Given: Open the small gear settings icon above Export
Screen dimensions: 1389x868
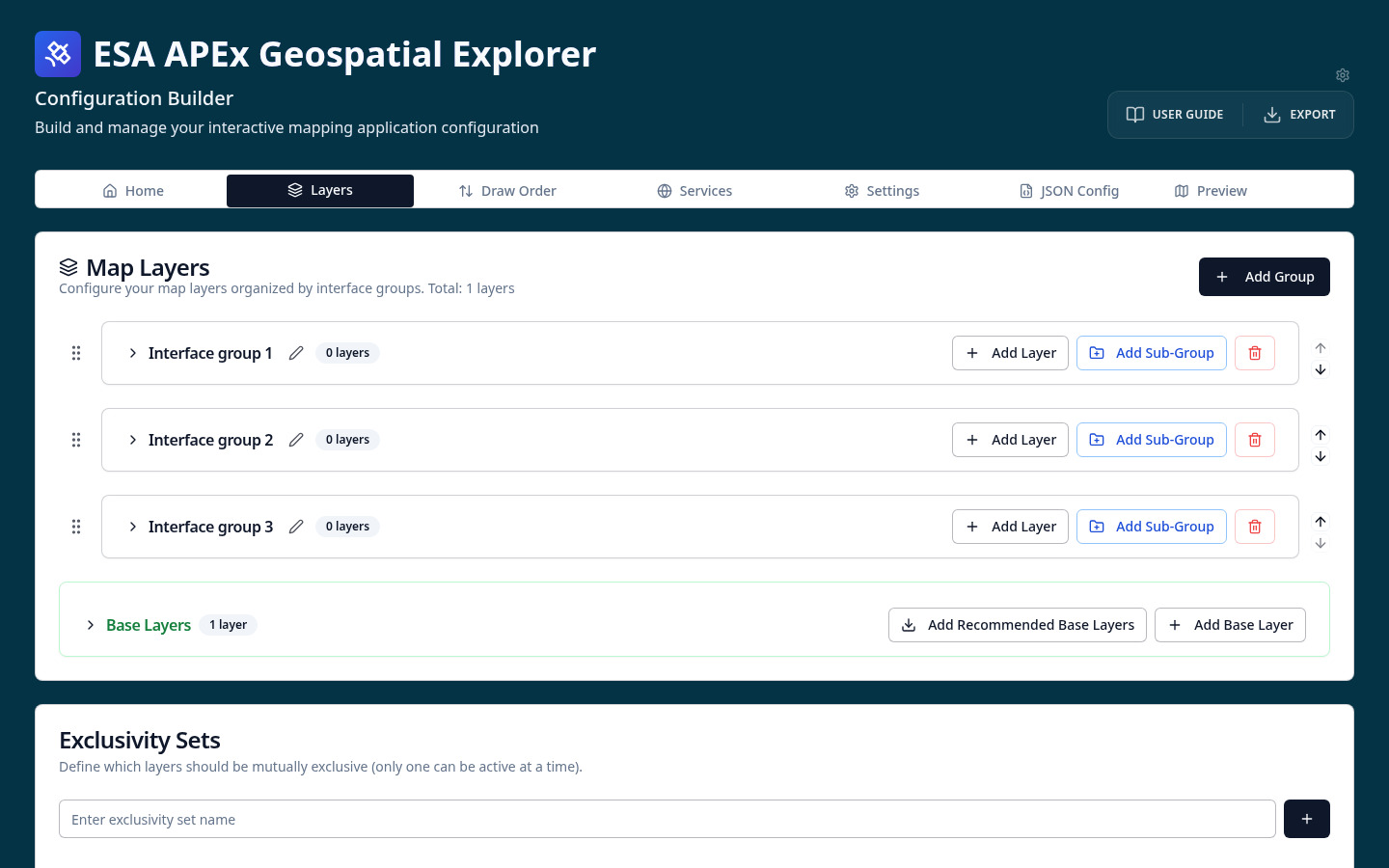Looking at the screenshot, I should 1343,75.
